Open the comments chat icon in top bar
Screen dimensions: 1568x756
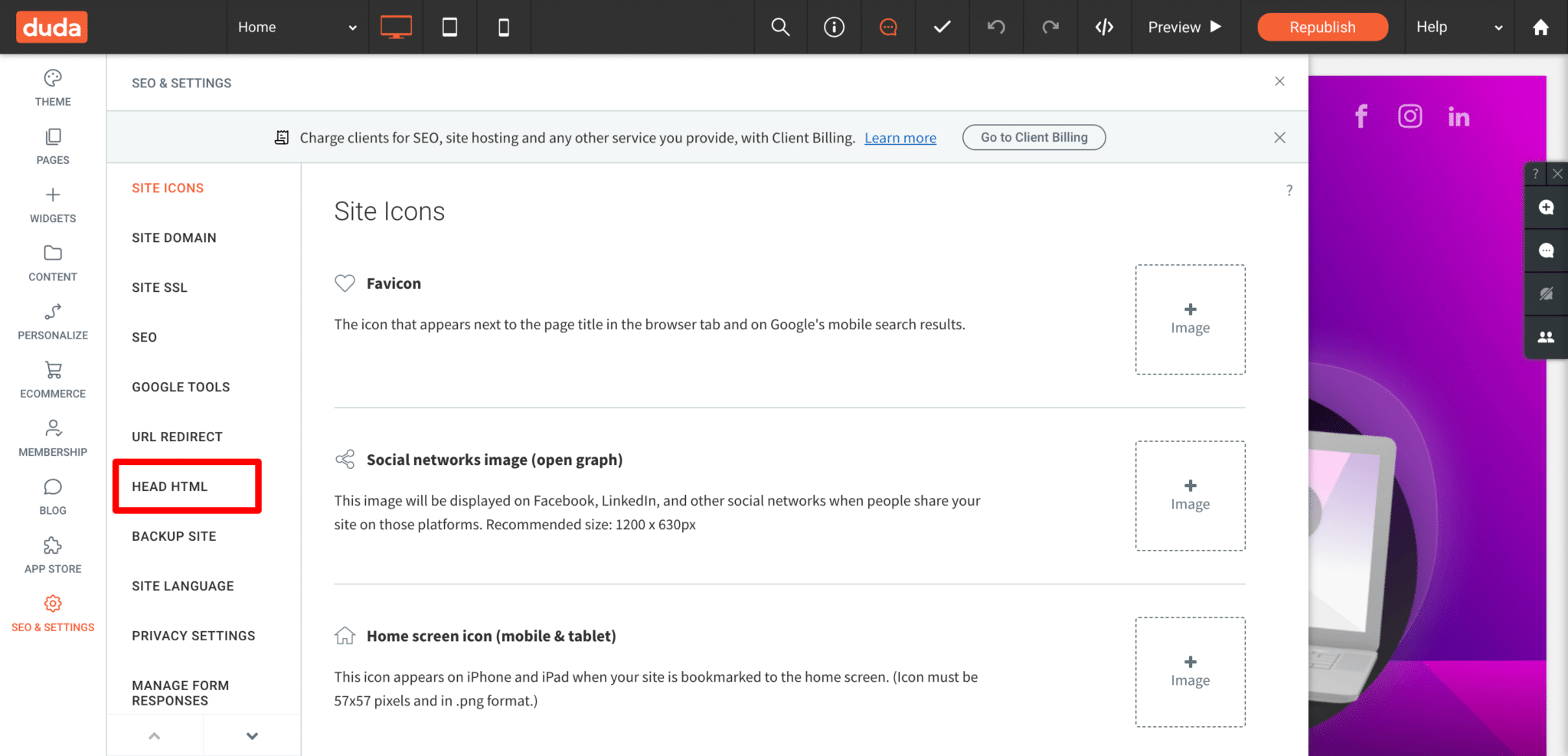pyautogui.click(x=888, y=27)
